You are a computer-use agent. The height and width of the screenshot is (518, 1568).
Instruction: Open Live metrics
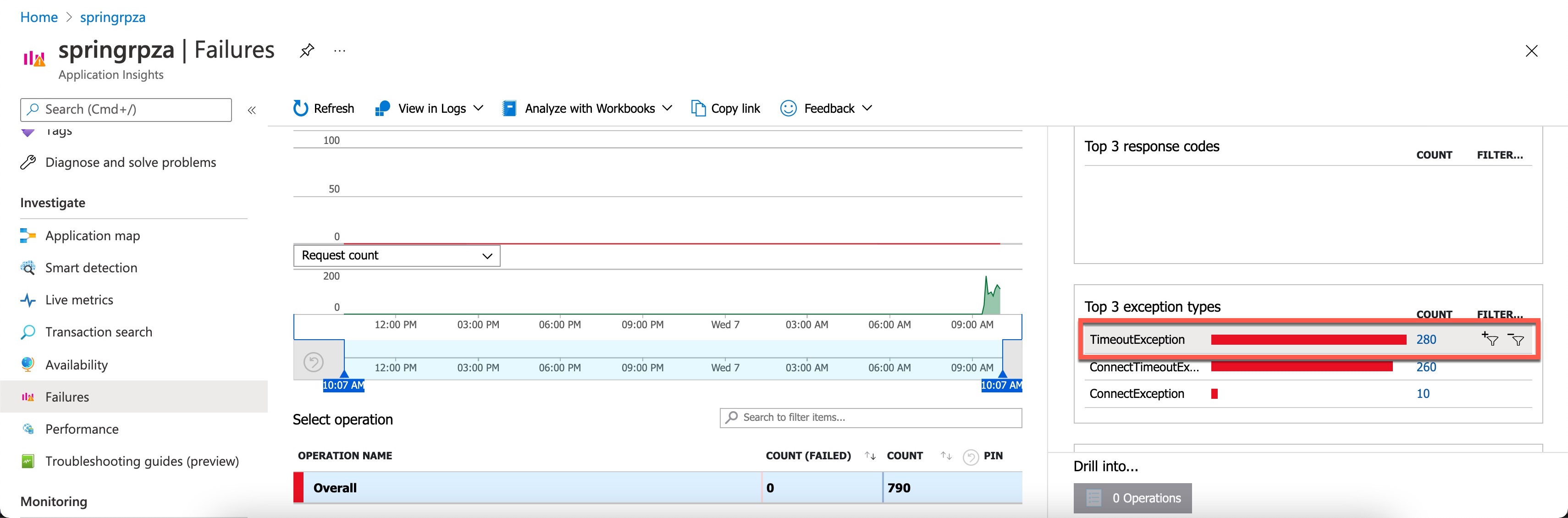(x=79, y=299)
